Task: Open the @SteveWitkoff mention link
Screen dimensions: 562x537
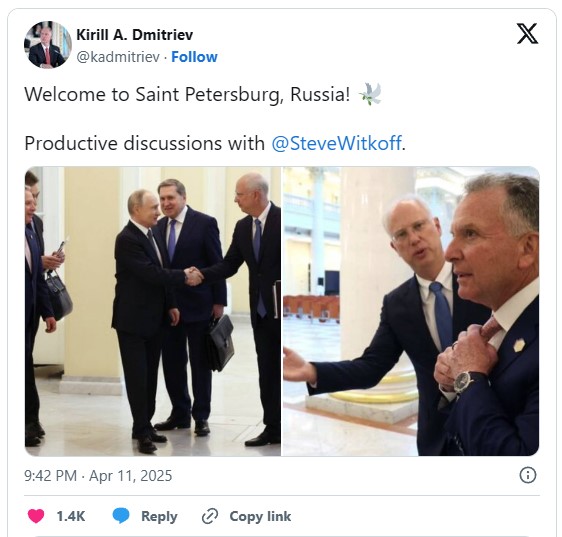Action: 336,143
